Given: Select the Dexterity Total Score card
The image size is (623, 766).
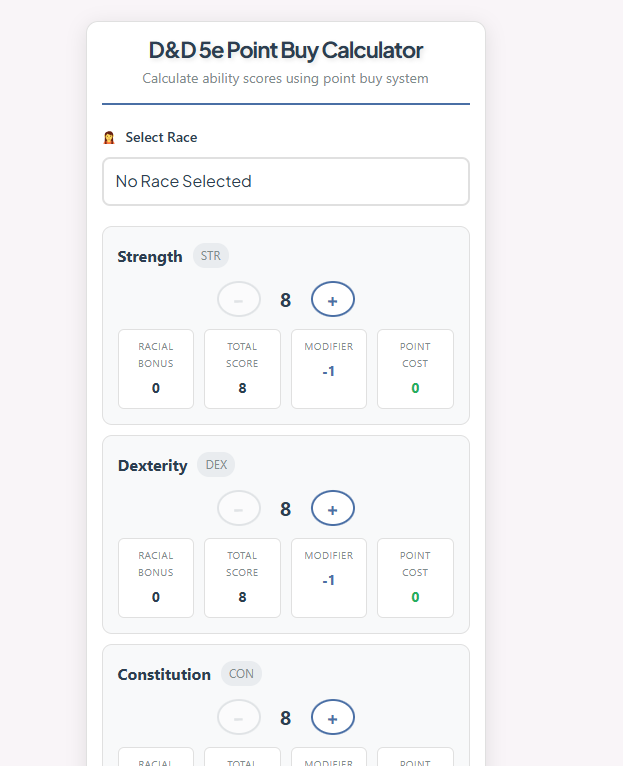Looking at the screenshot, I should click(x=242, y=578).
